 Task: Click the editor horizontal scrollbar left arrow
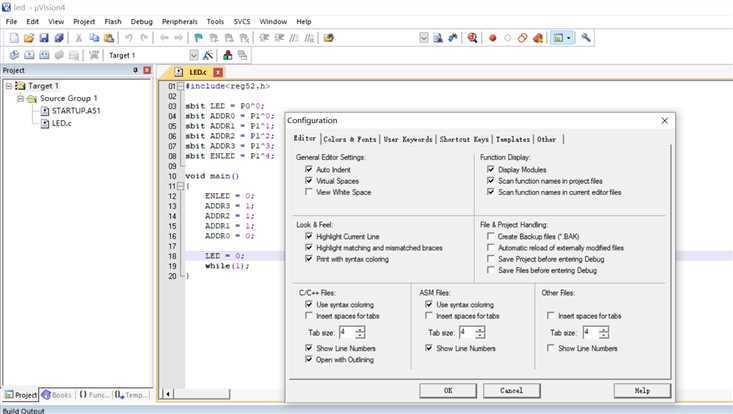(167, 394)
